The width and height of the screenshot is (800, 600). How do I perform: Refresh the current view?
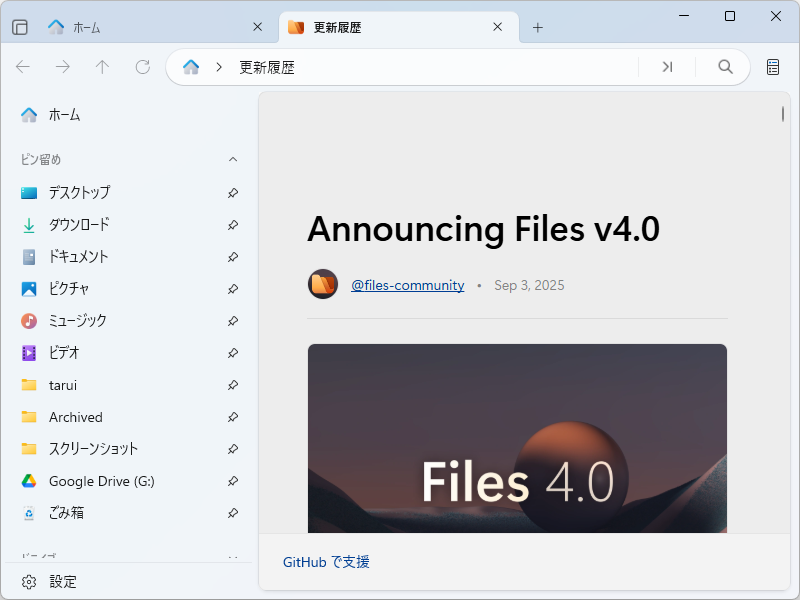pos(142,67)
